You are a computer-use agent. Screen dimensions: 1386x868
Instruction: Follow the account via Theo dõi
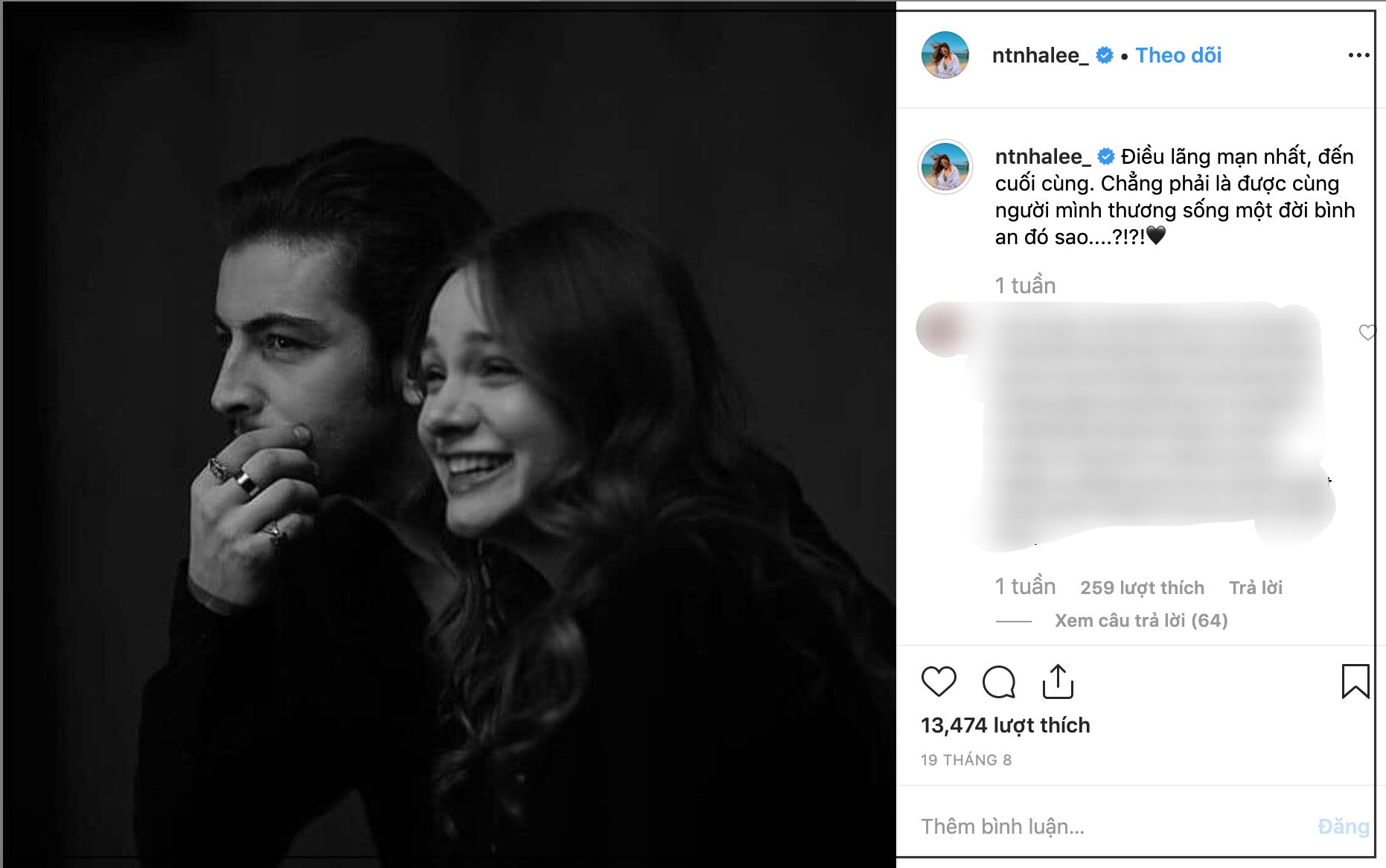point(1178,55)
